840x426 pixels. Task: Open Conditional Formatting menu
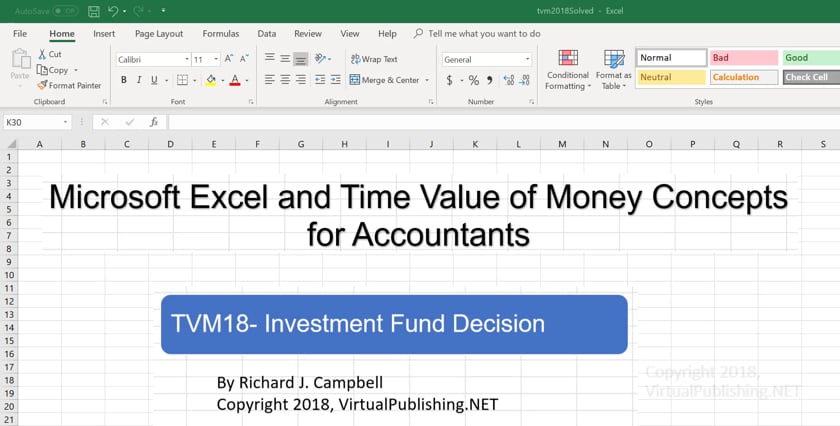coord(568,70)
